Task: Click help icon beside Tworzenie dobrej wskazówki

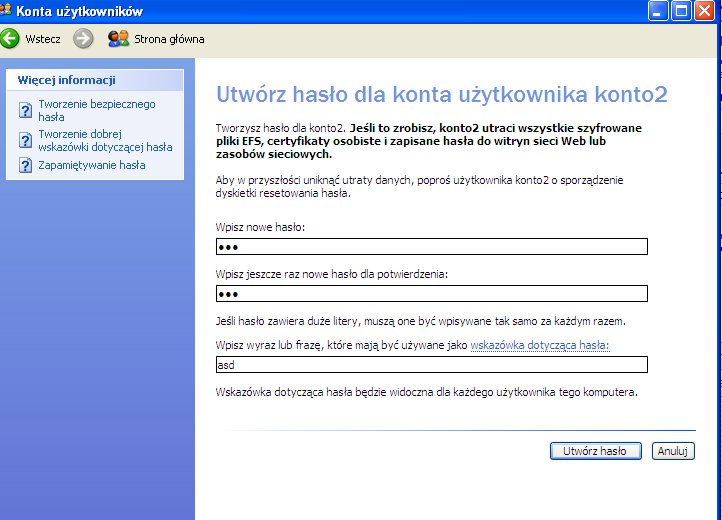Action: tap(26, 140)
